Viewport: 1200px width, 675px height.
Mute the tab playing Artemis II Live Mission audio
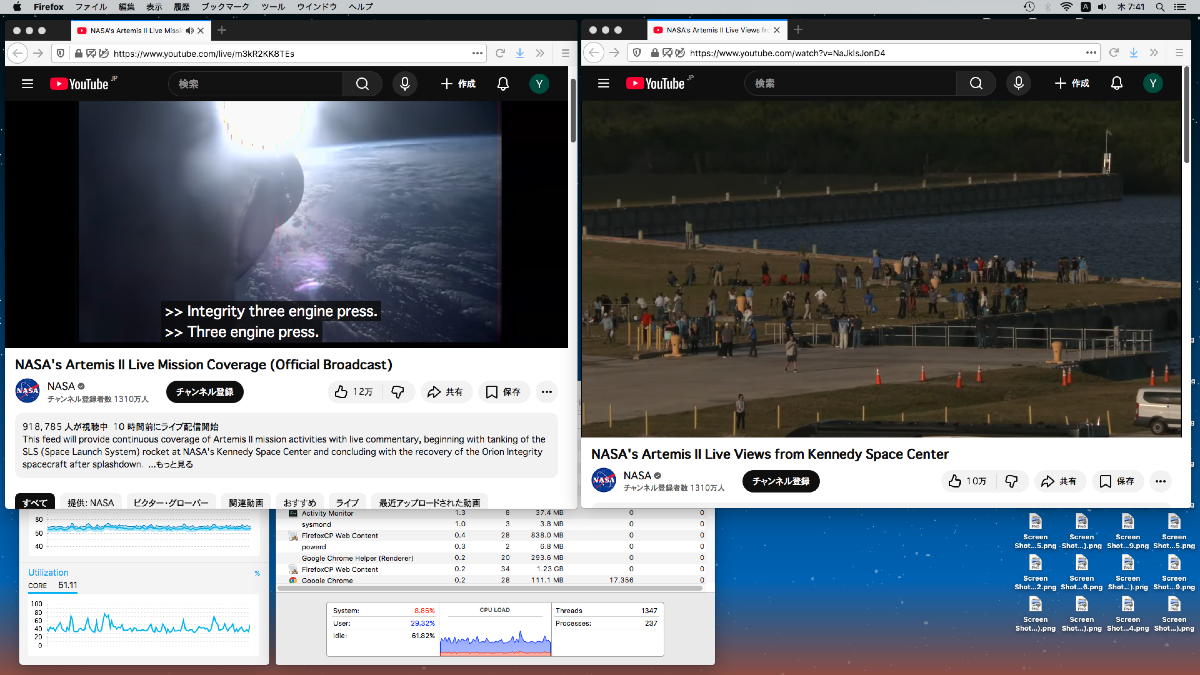(190, 30)
